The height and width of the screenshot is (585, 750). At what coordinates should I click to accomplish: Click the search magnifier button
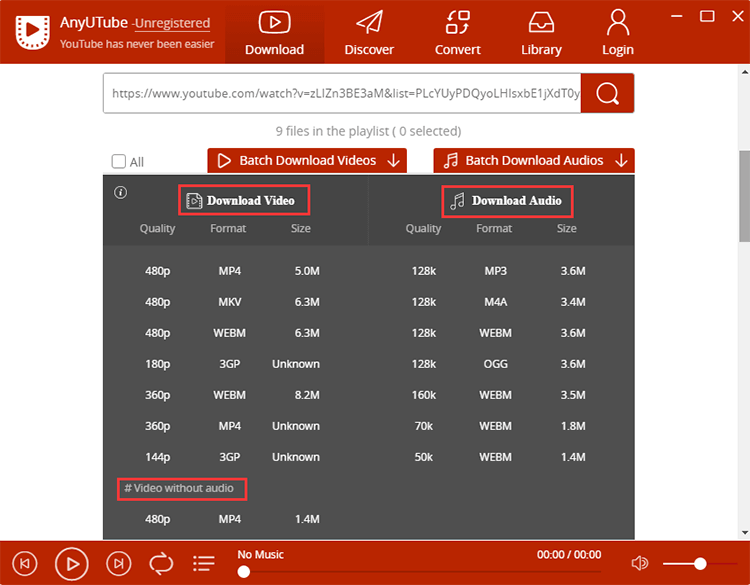point(607,93)
